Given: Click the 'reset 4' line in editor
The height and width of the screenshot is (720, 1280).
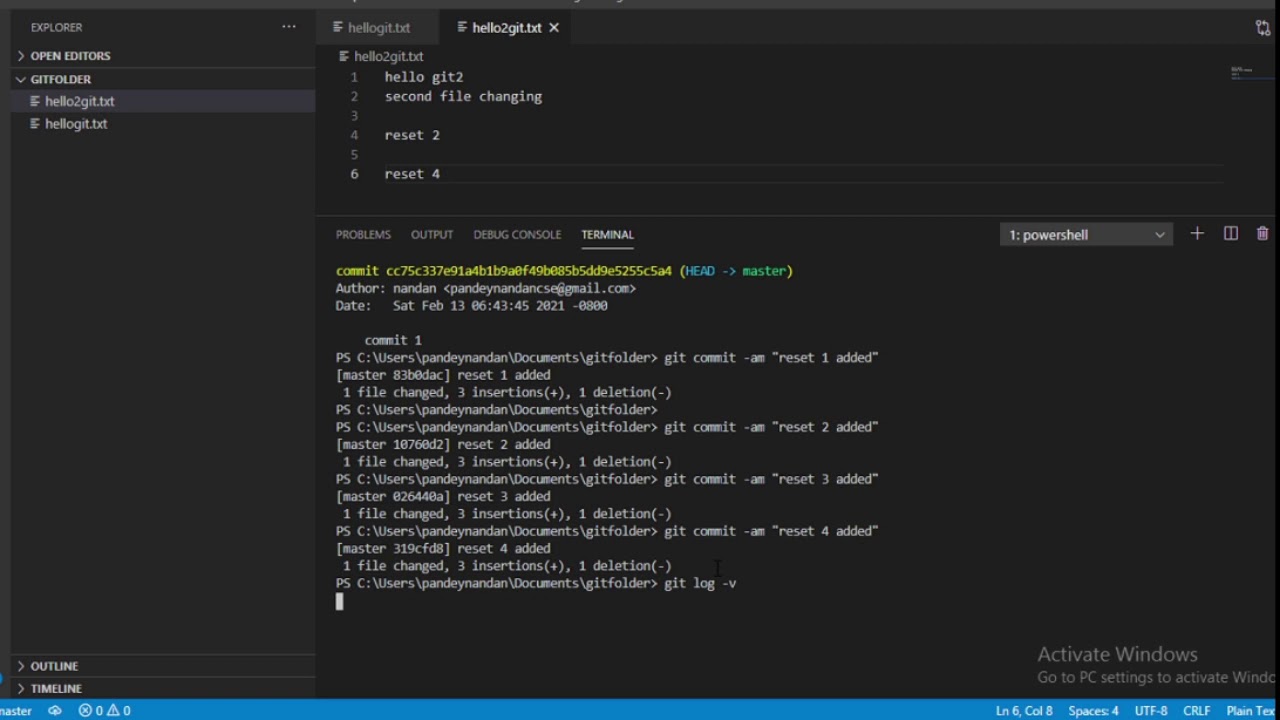Looking at the screenshot, I should point(412,174).
